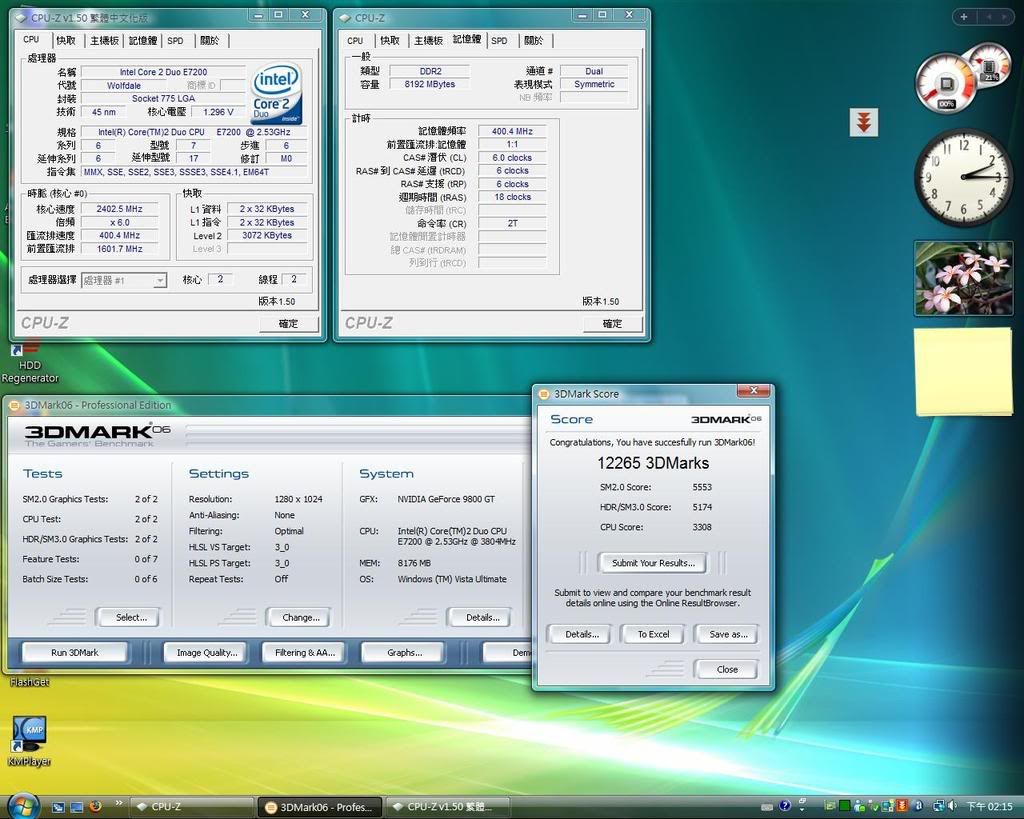The width and height of the screenshot is (1024, 819).
Task: Expand the processor selection dropdown in CPU-Z
Action: (x=160, y=281)
